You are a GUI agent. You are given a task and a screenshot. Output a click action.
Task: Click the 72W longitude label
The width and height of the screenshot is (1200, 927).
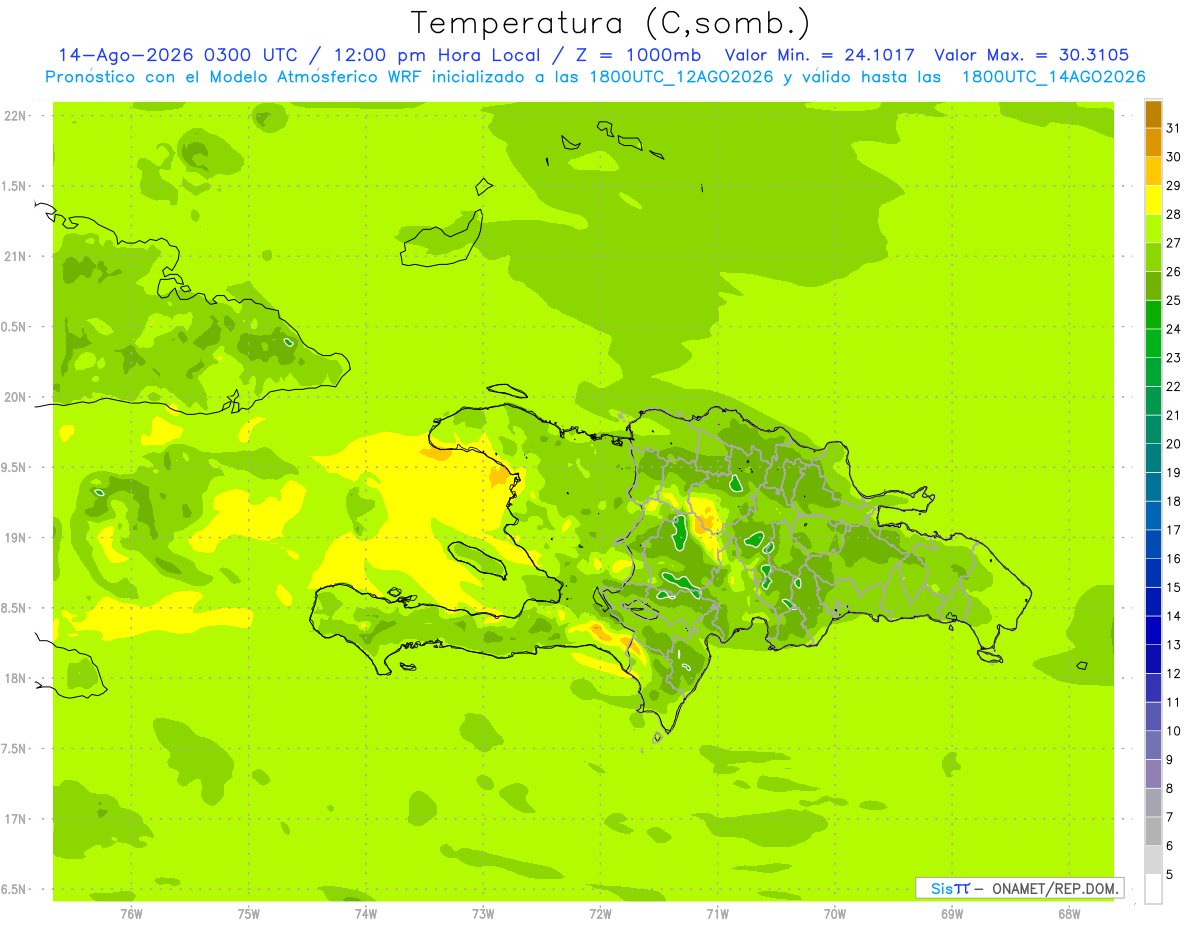[x=600, y=914]
